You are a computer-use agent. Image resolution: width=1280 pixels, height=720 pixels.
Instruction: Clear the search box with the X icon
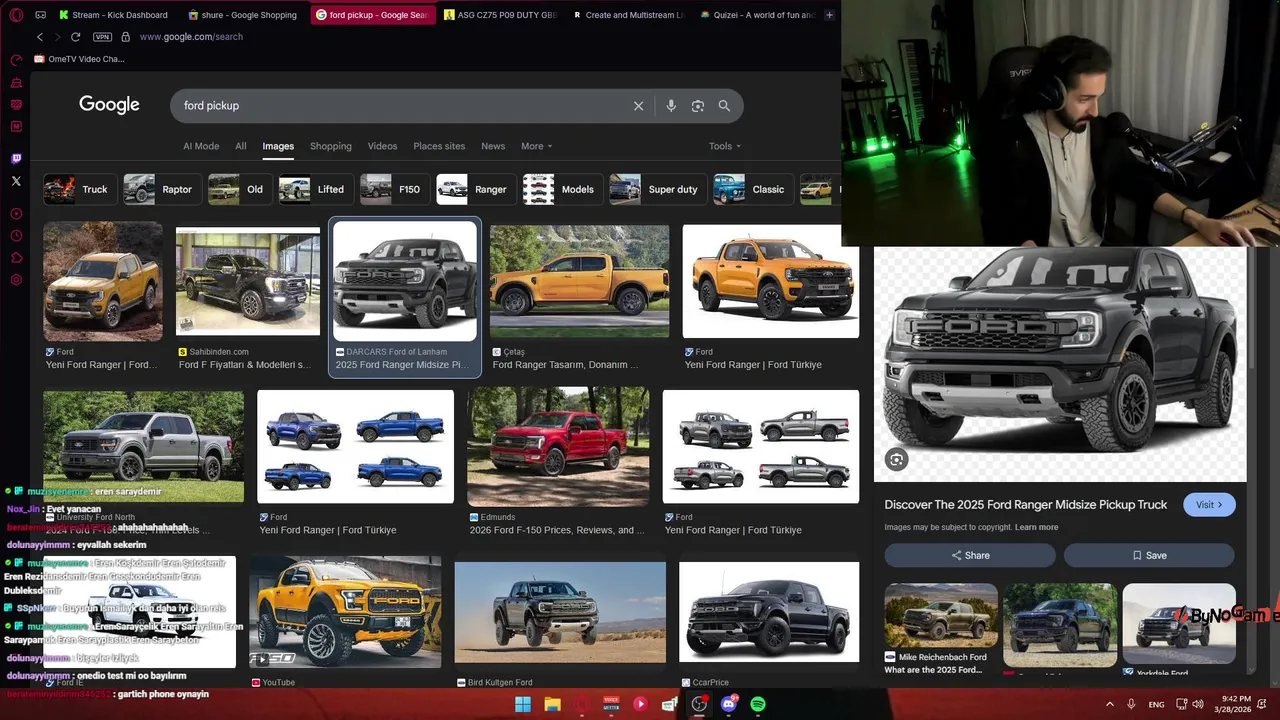coord(638,106)
